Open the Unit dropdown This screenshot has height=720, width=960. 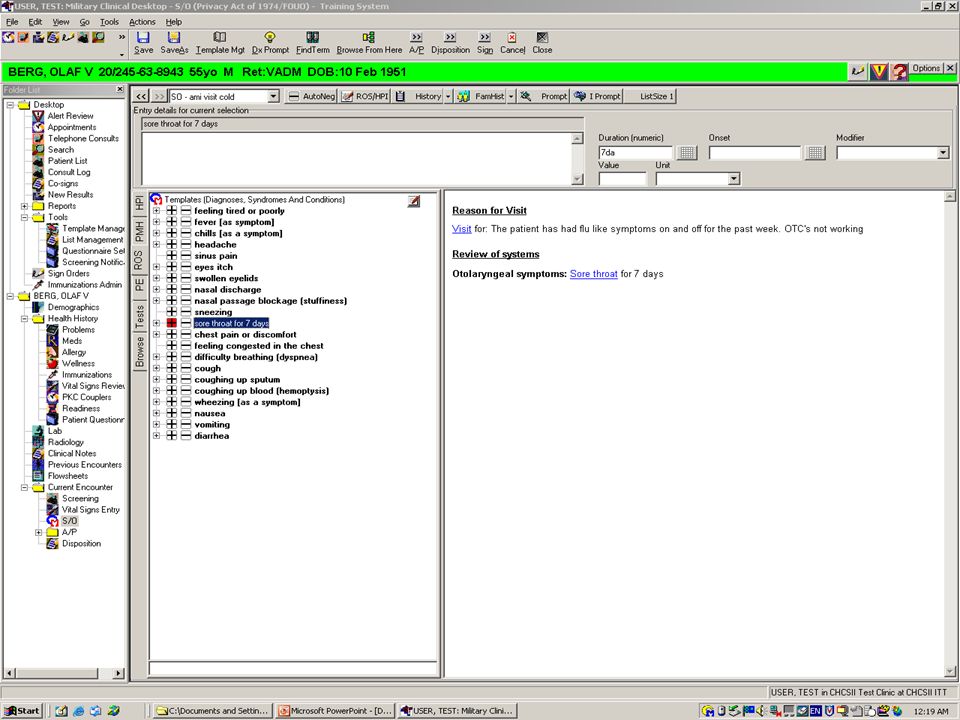pyautogui.click(x=733, y=179)
